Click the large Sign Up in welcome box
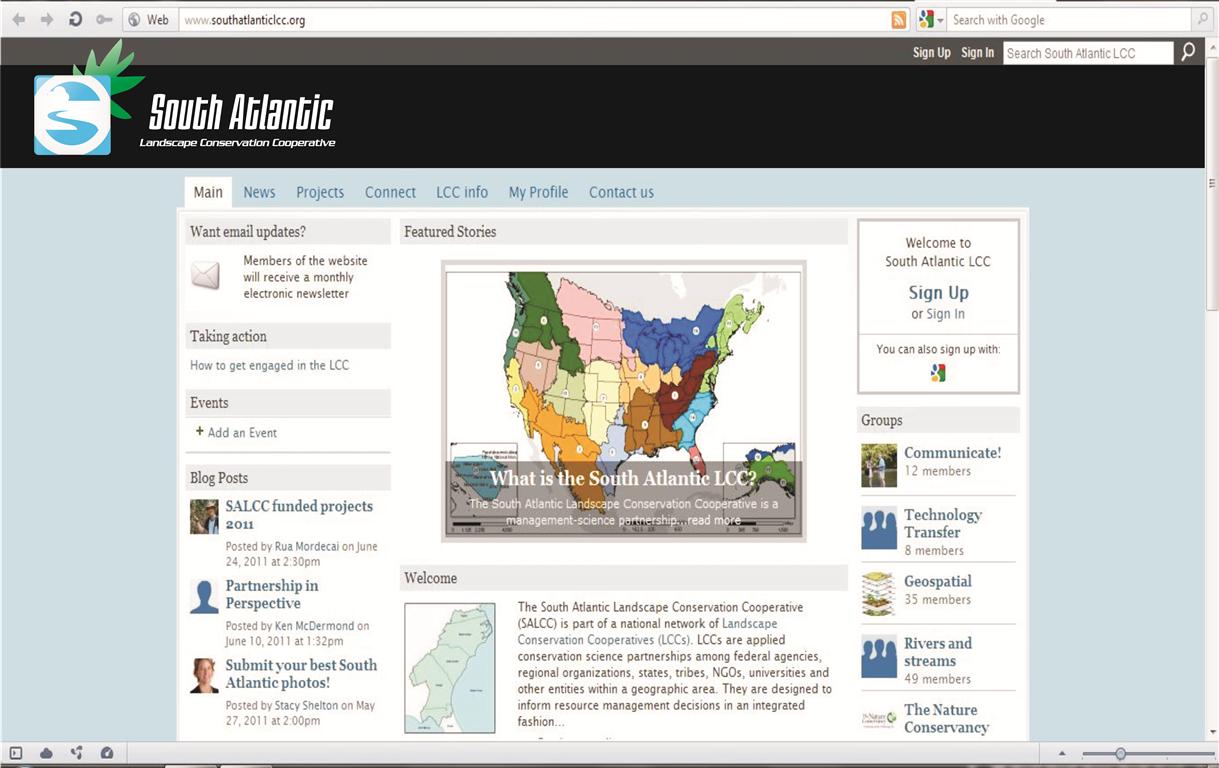The height and width of the screenshot is (768, 1219). (x=938, y=292)
